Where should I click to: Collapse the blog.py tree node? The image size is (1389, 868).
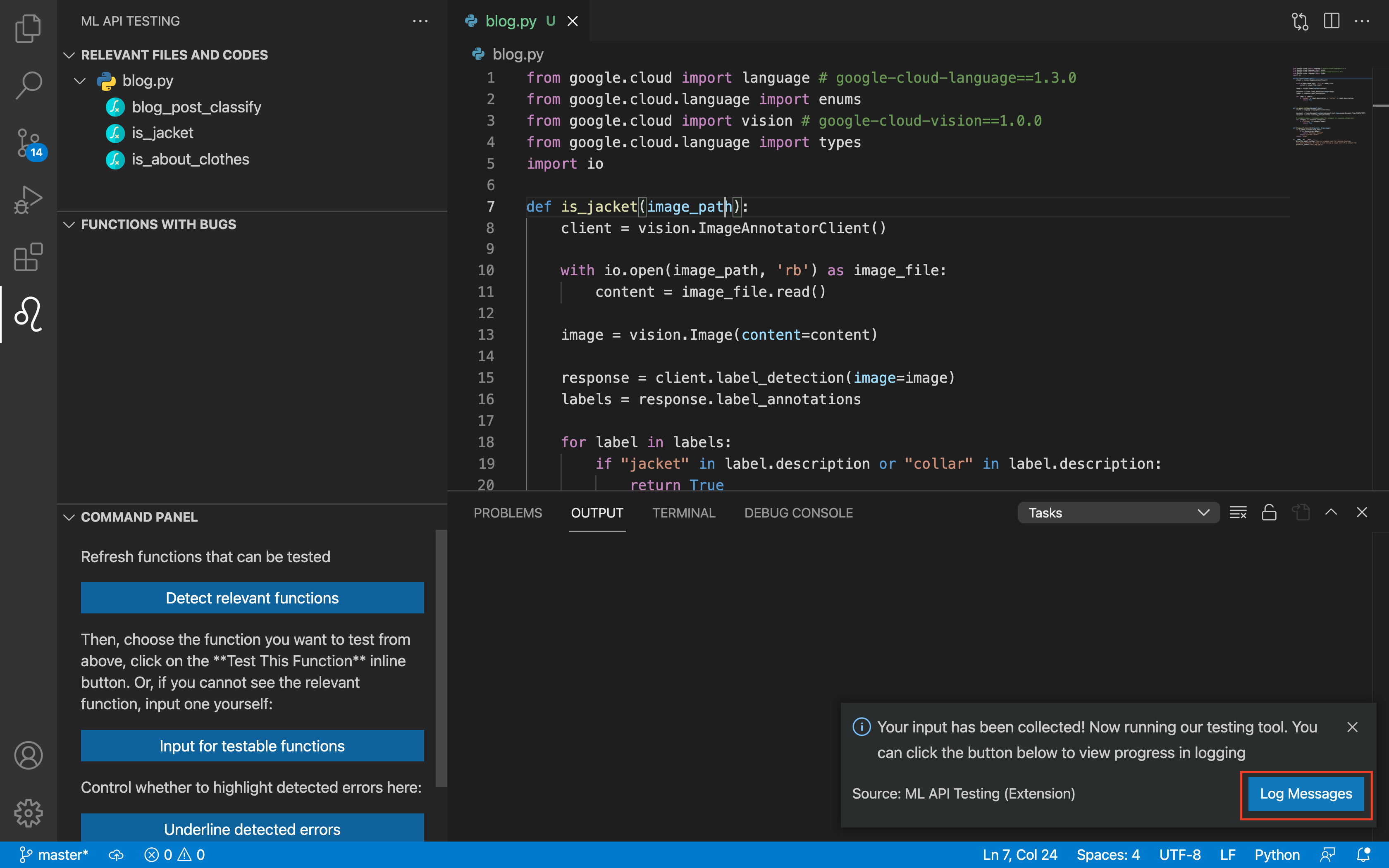80,81
